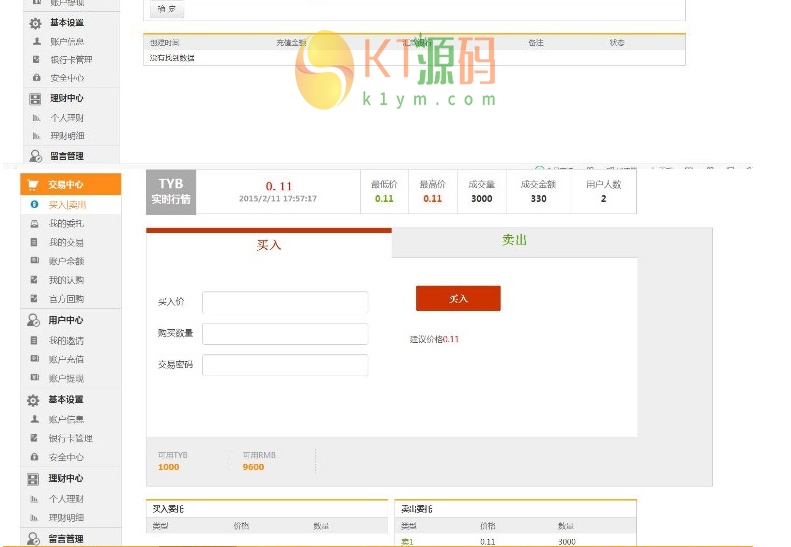Viewport: 791px width, 547px height.
Task: Click the icon next to 账户充值
Action: click(34, 359)
